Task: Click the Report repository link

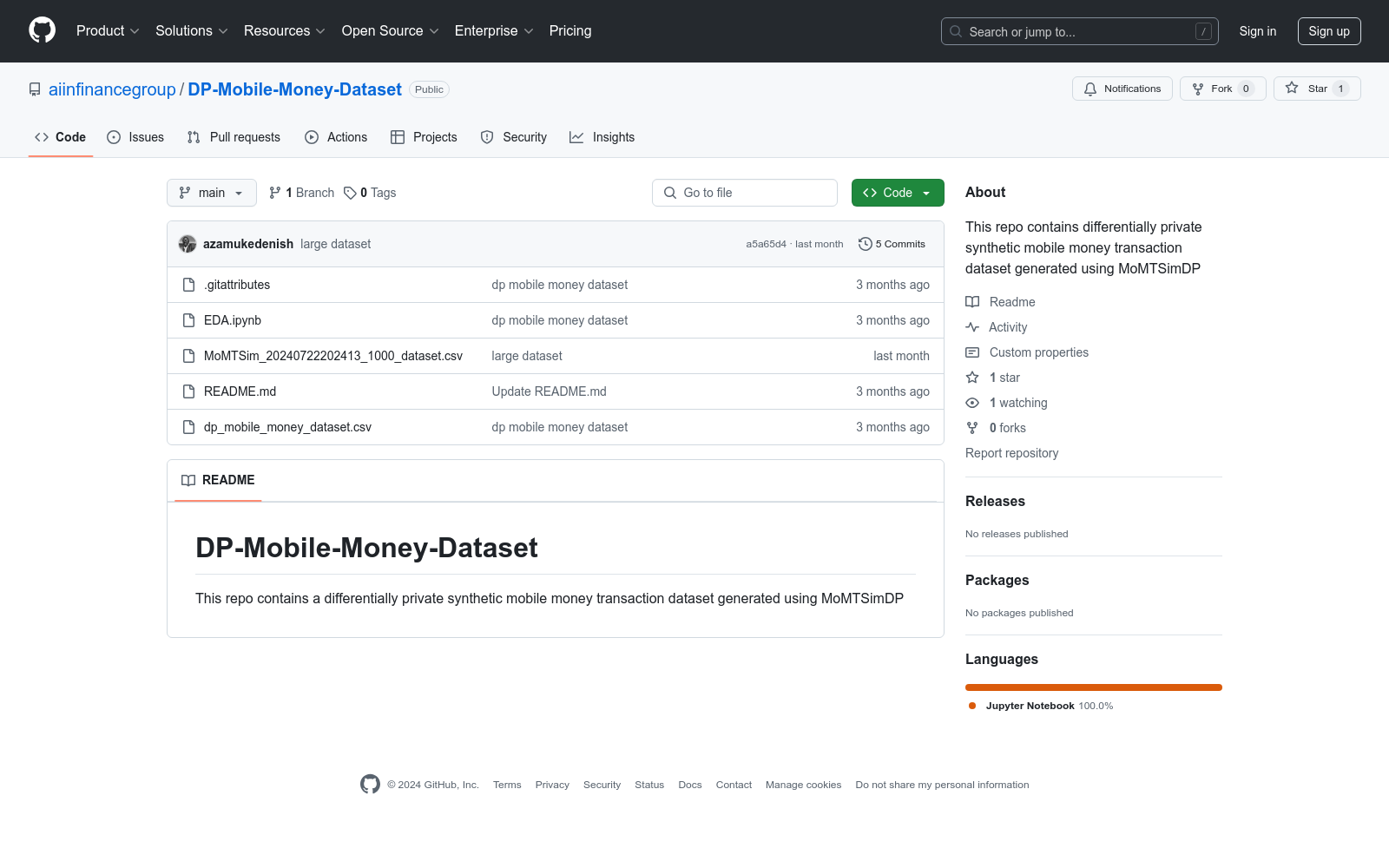Action: [1011, 453]
